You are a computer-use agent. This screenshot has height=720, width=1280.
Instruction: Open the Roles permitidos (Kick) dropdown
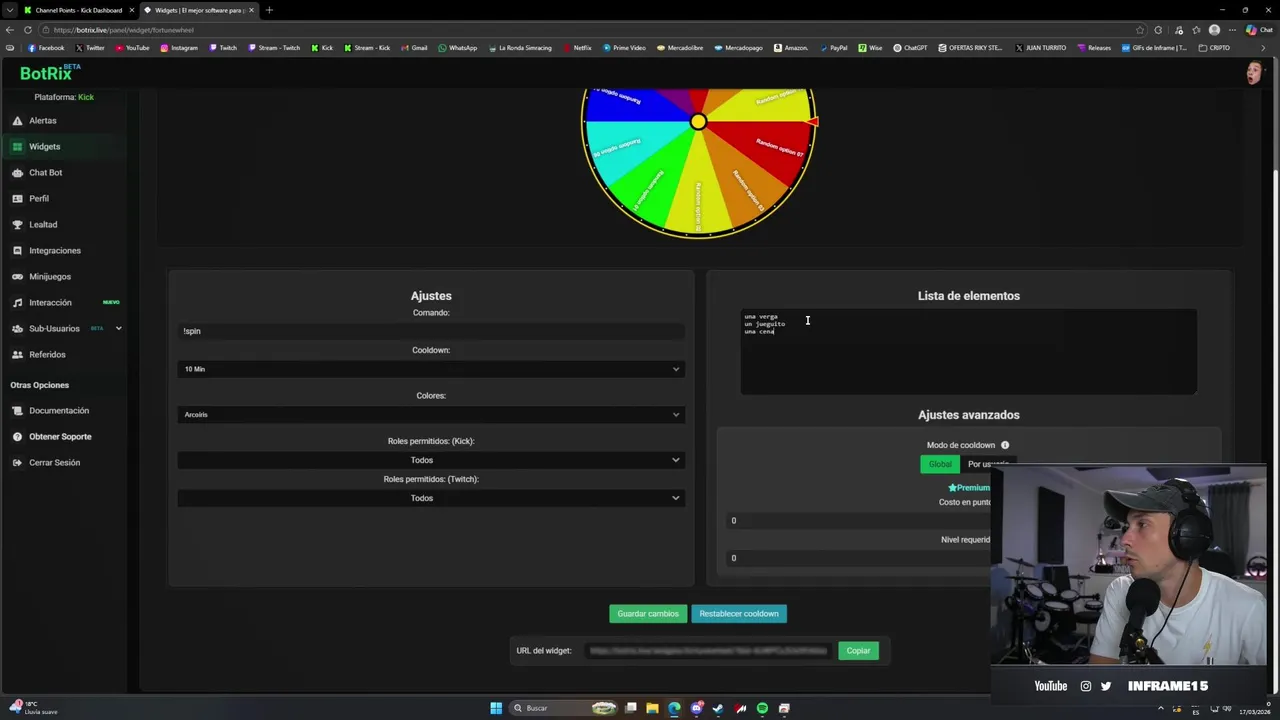431,460
